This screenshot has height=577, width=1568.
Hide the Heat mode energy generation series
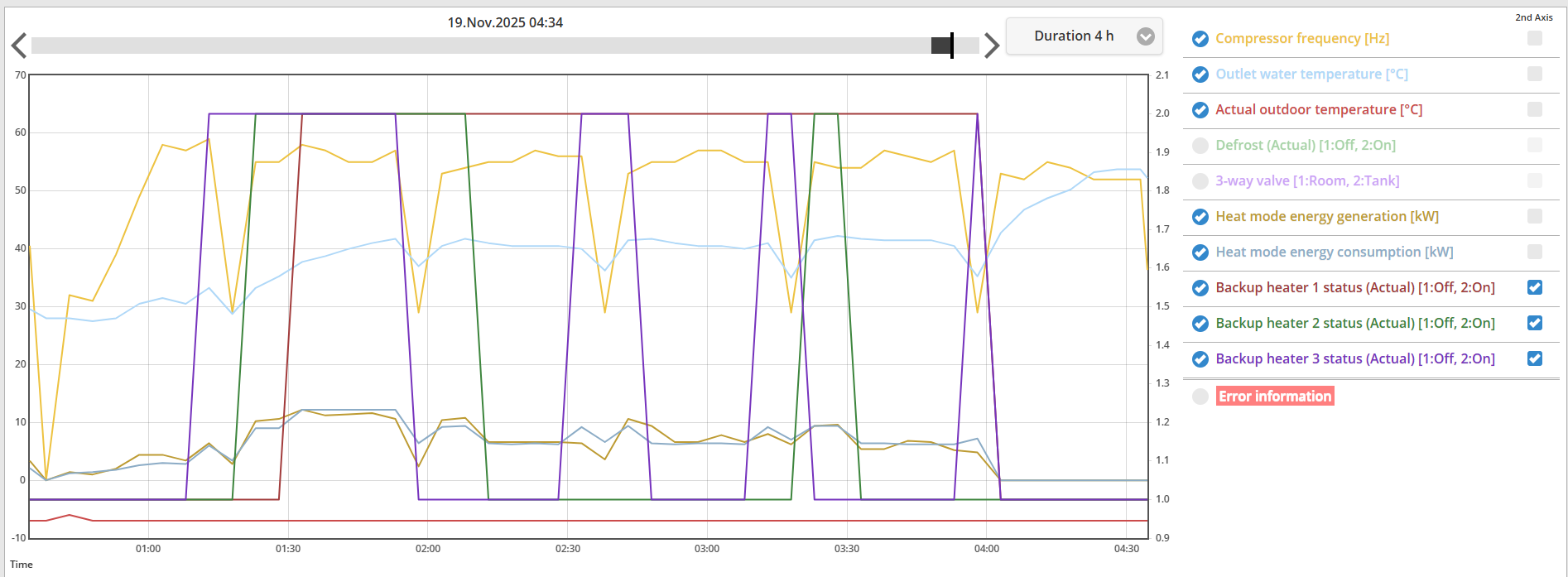point(1200,217)
